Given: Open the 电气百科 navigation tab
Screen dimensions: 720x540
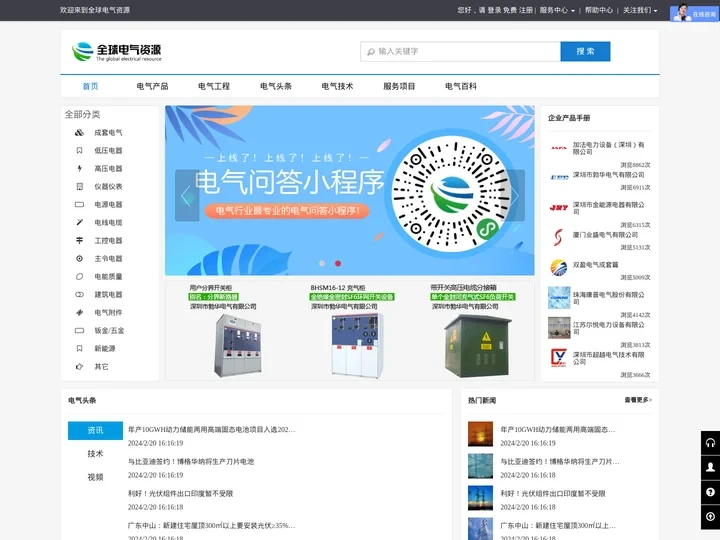Looking at the screenshot, I should tap(461, 86).
